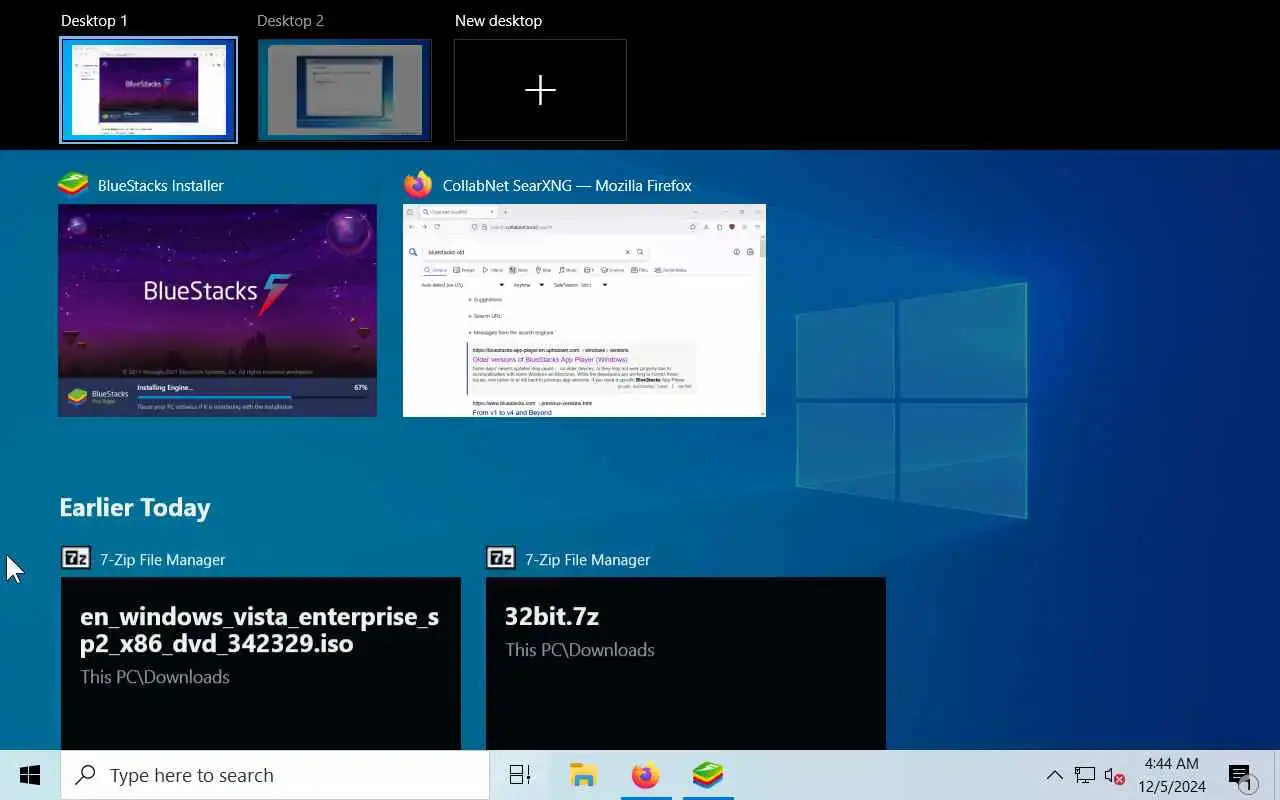Click the taskbar search box
Viewport: 1280px width, 800px height.
point(275,775)
